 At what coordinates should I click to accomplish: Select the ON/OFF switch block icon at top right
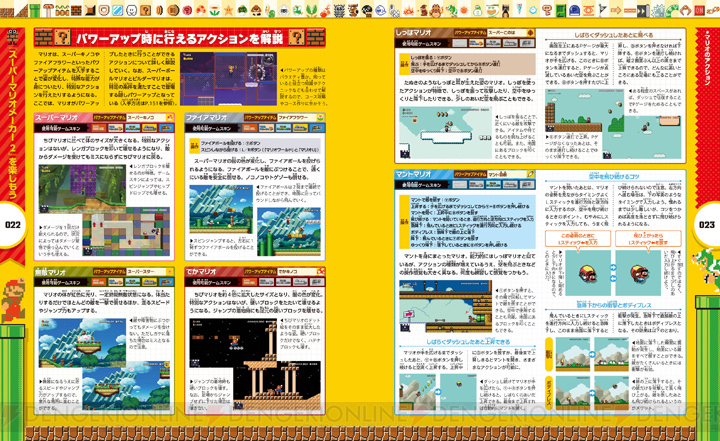700,10
